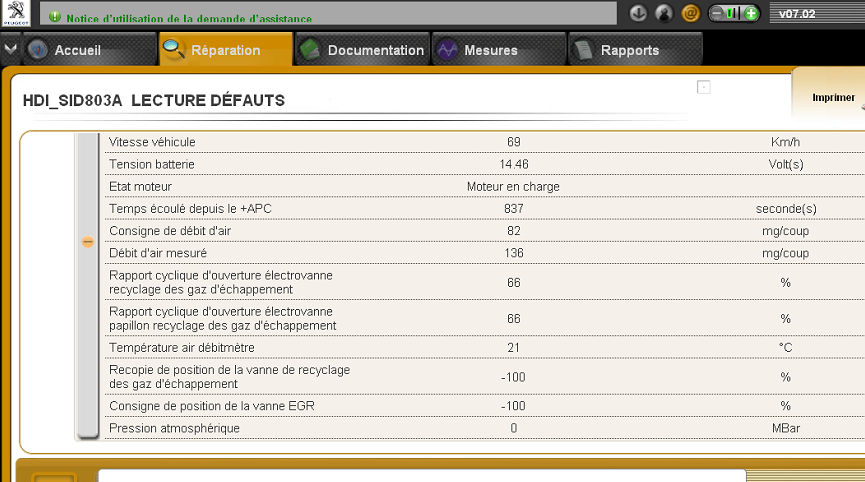
Task: Select Température air débitmètre row label
Action: [x=181, y=347]
